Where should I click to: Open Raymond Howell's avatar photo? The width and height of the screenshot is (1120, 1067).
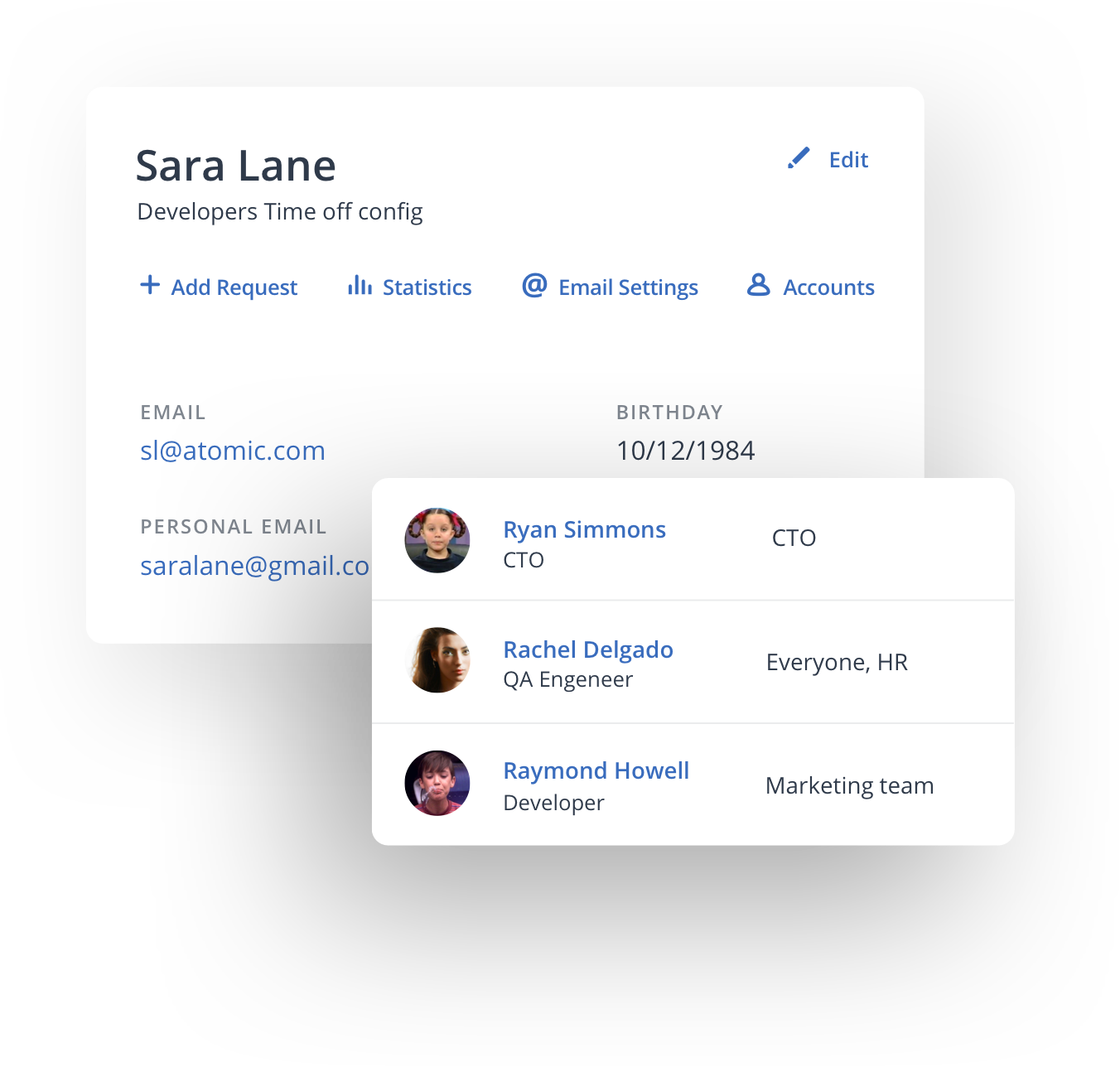[x=437, y=783]
